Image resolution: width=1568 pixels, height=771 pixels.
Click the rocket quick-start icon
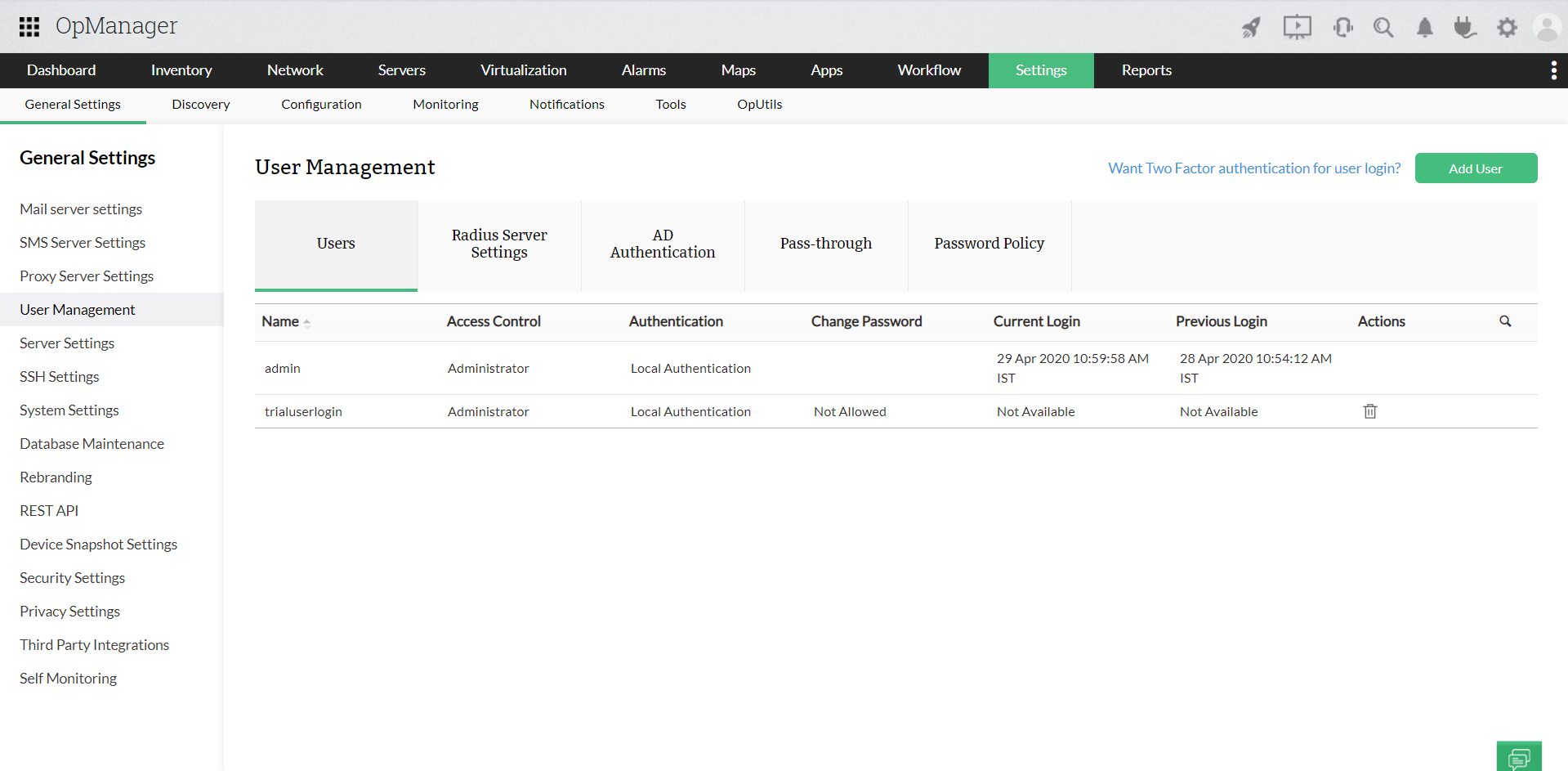click(1251, 27)
